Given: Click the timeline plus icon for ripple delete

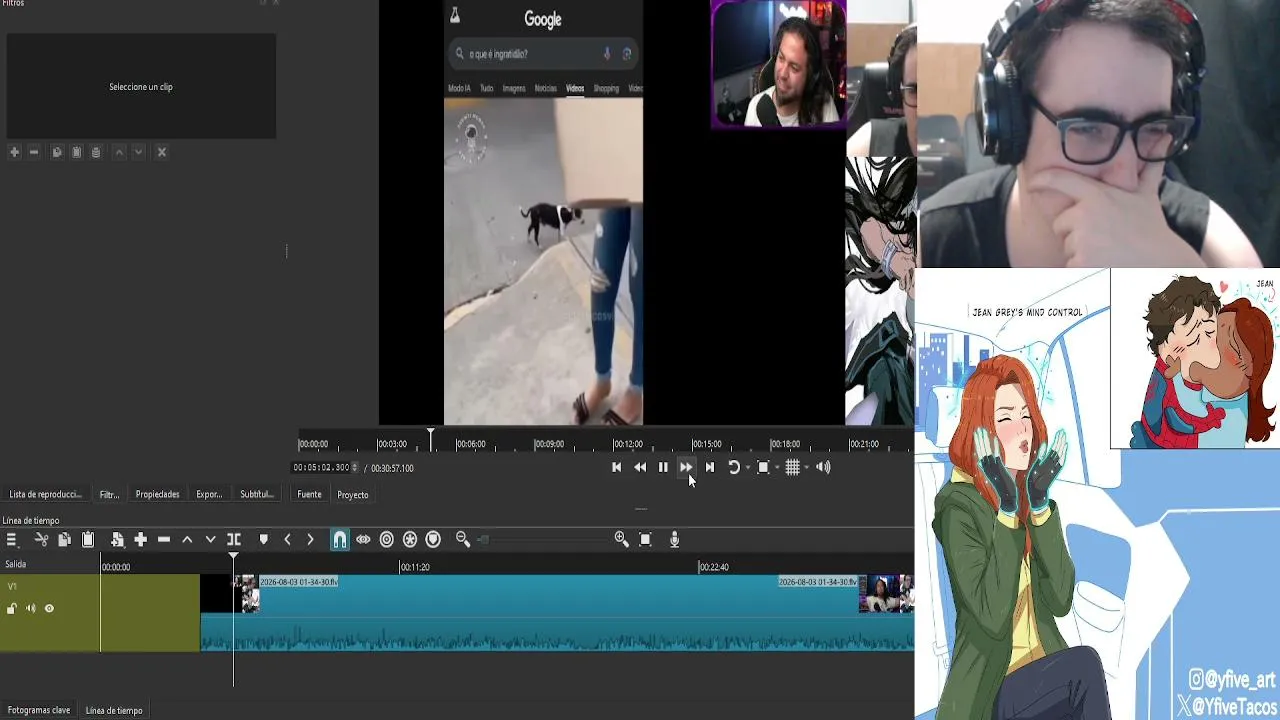Looking at the screenshot, I should [141, 539].
